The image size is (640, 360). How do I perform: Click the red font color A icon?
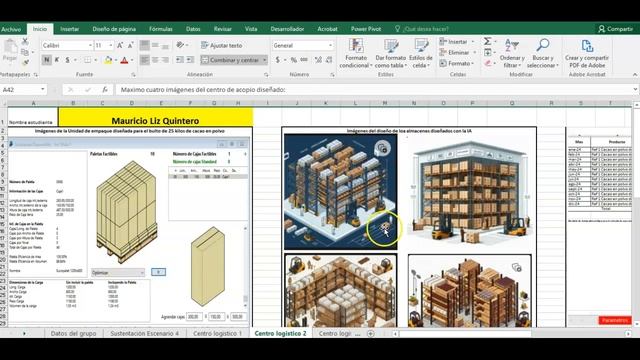pos(124,60)
